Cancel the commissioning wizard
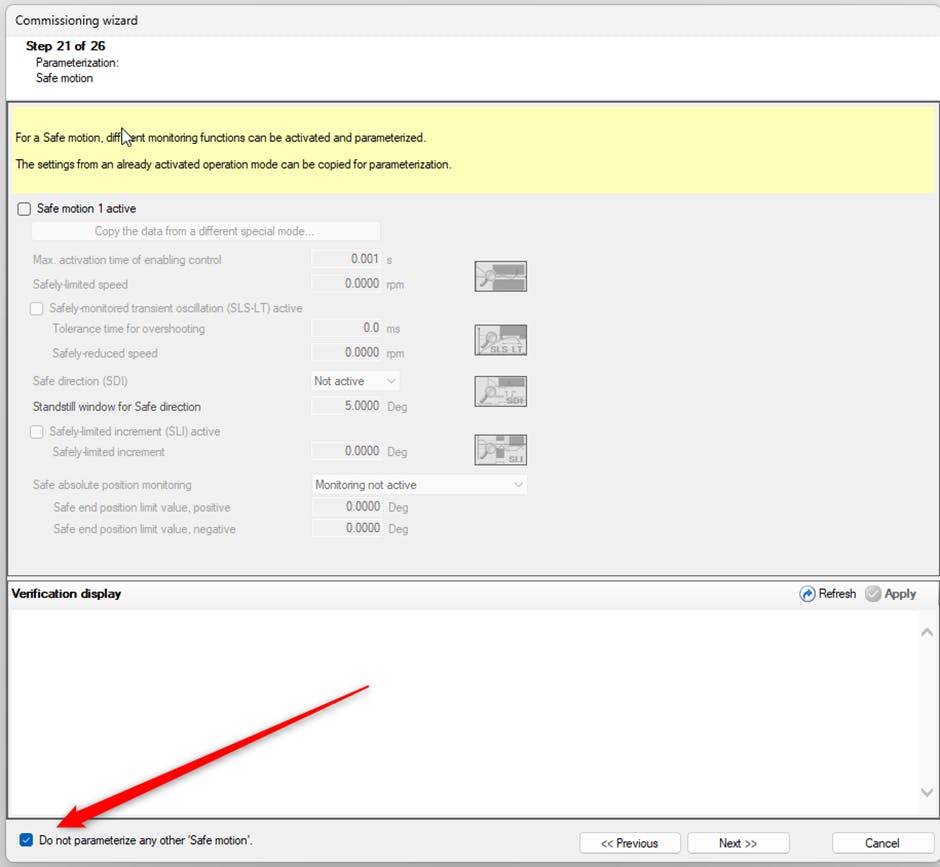 [x=882, y=843]
